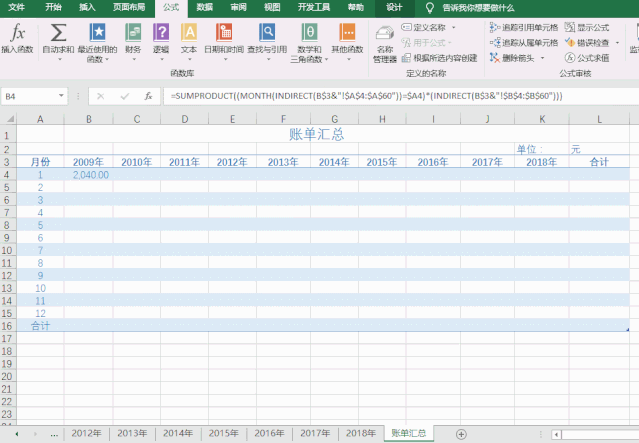Click the cancel X in formula bar
Screen dimensions: 639x443
click(100, 97)
